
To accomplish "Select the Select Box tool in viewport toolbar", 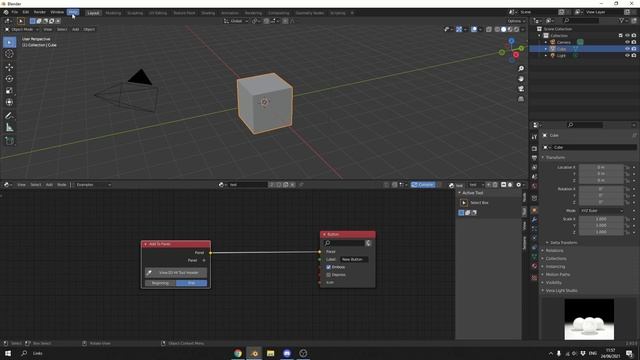I will pyautogui.click(x=9, y=42).
